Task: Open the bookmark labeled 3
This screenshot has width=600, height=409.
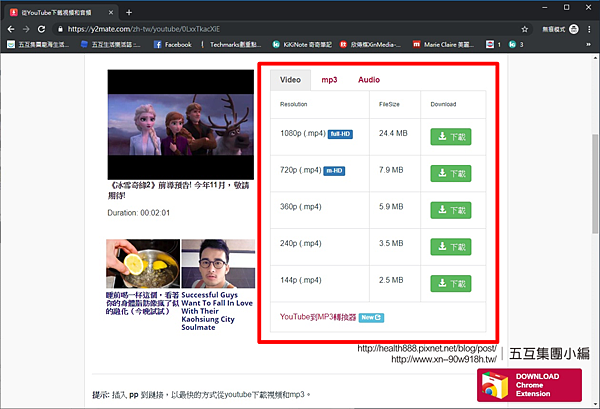Action: coord(516,44)
